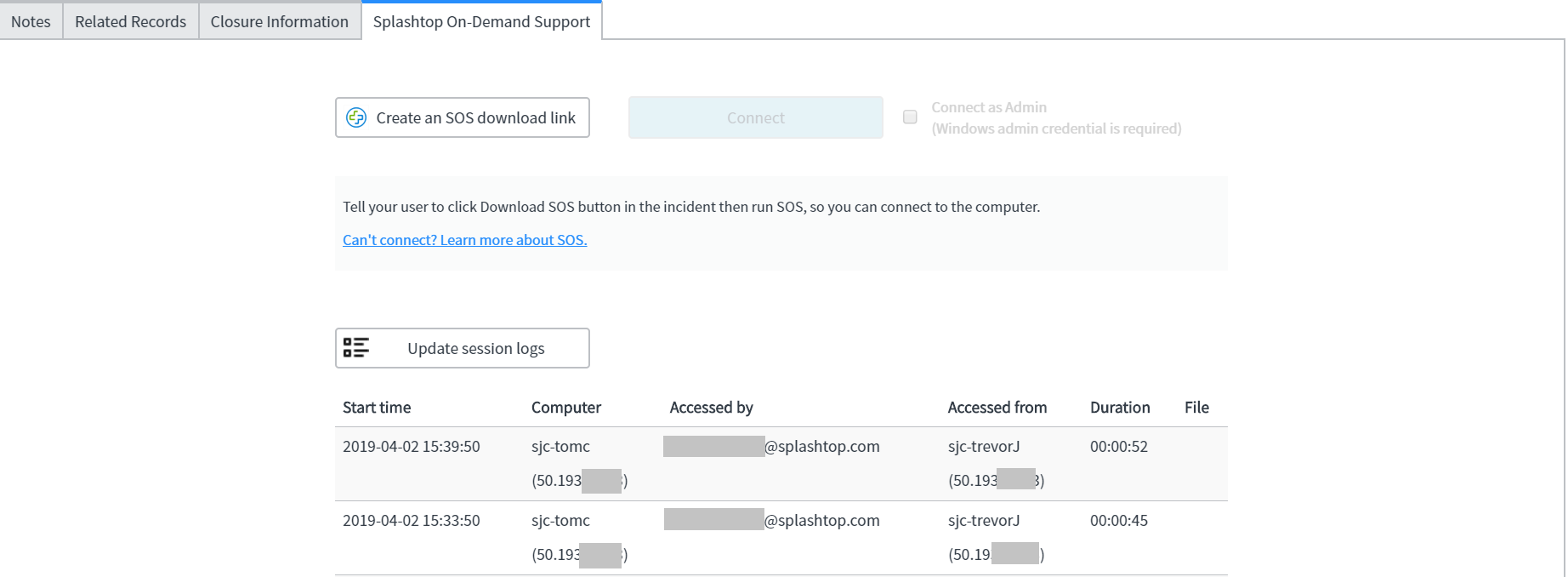Click the Connect button
Screen dimensions: 1568x577
(x=756, y=117)
